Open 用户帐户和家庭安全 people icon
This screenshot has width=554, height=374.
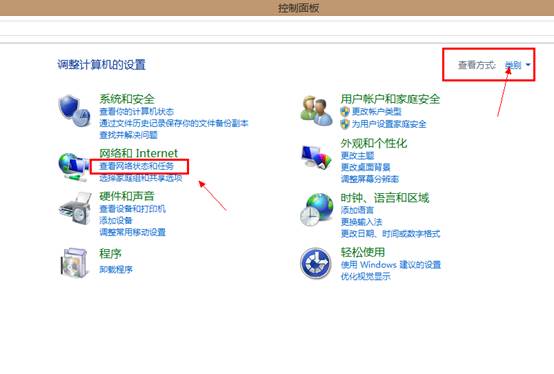point(316,111)
